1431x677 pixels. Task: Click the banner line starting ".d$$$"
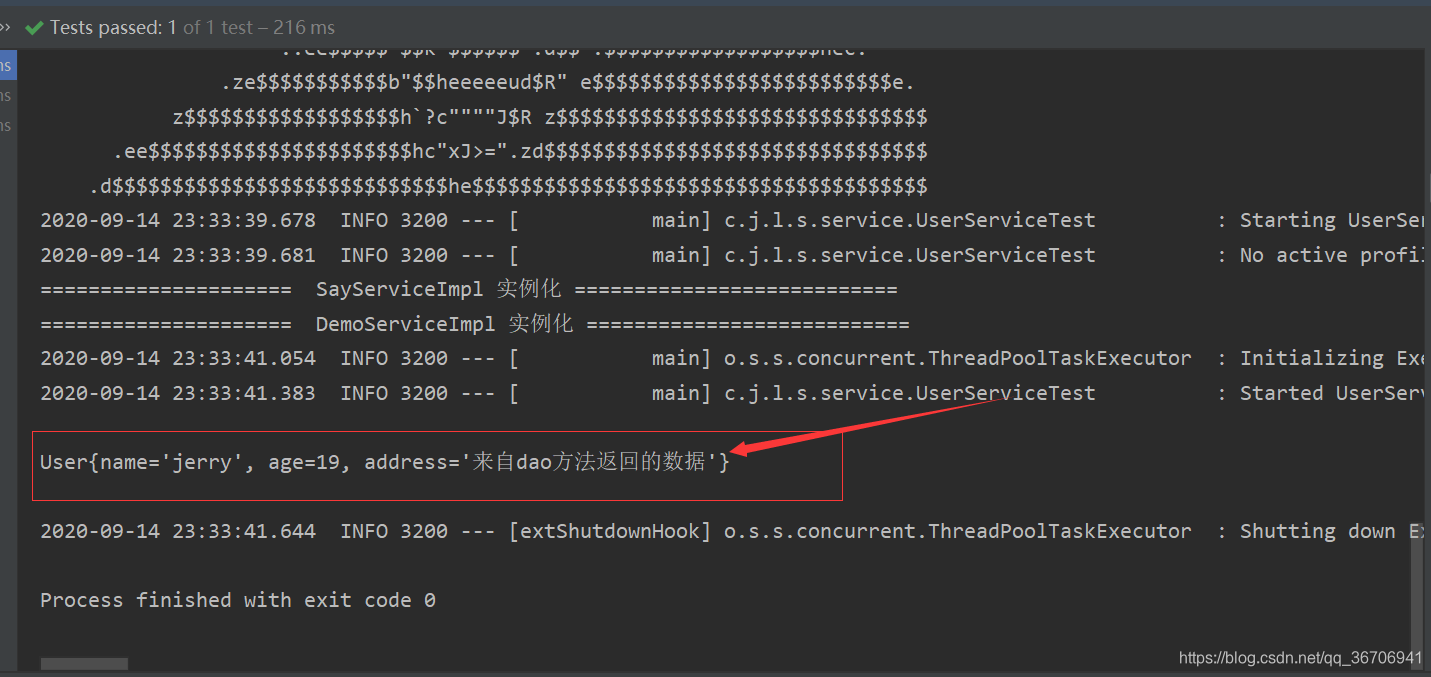[x=508, y=186]
